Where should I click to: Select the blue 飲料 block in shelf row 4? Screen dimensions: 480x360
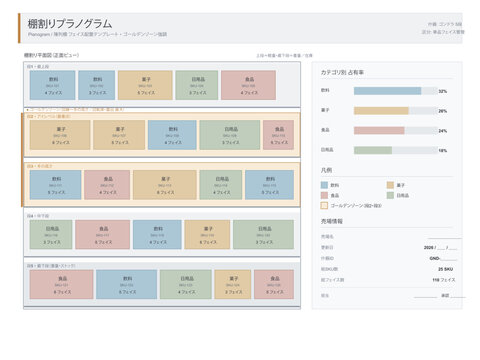click(157, 235)
